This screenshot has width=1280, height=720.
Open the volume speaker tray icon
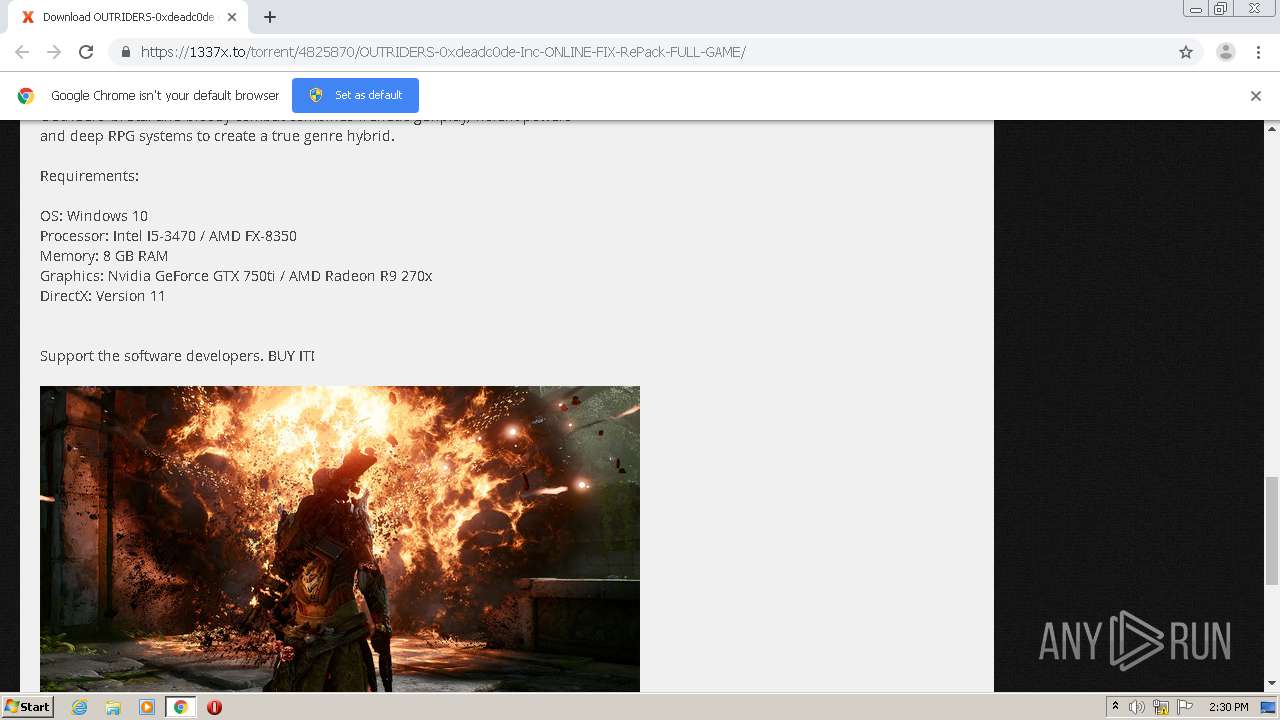click(x=1137, y=707)
